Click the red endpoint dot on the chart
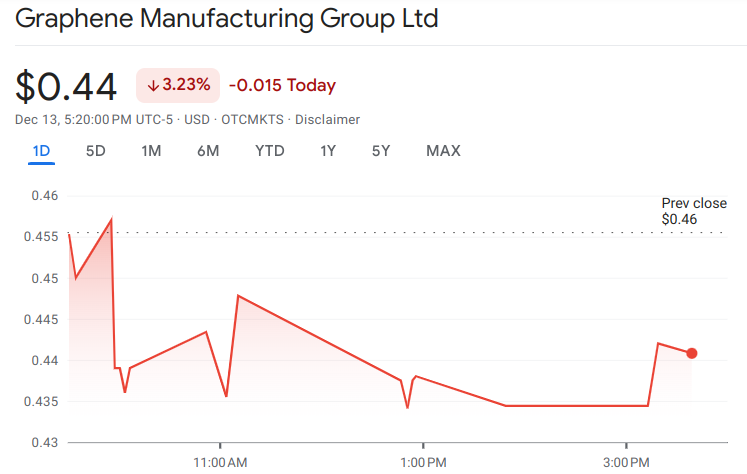The width and height of the screenshot is (747, 474). click(x=692, y=353)
